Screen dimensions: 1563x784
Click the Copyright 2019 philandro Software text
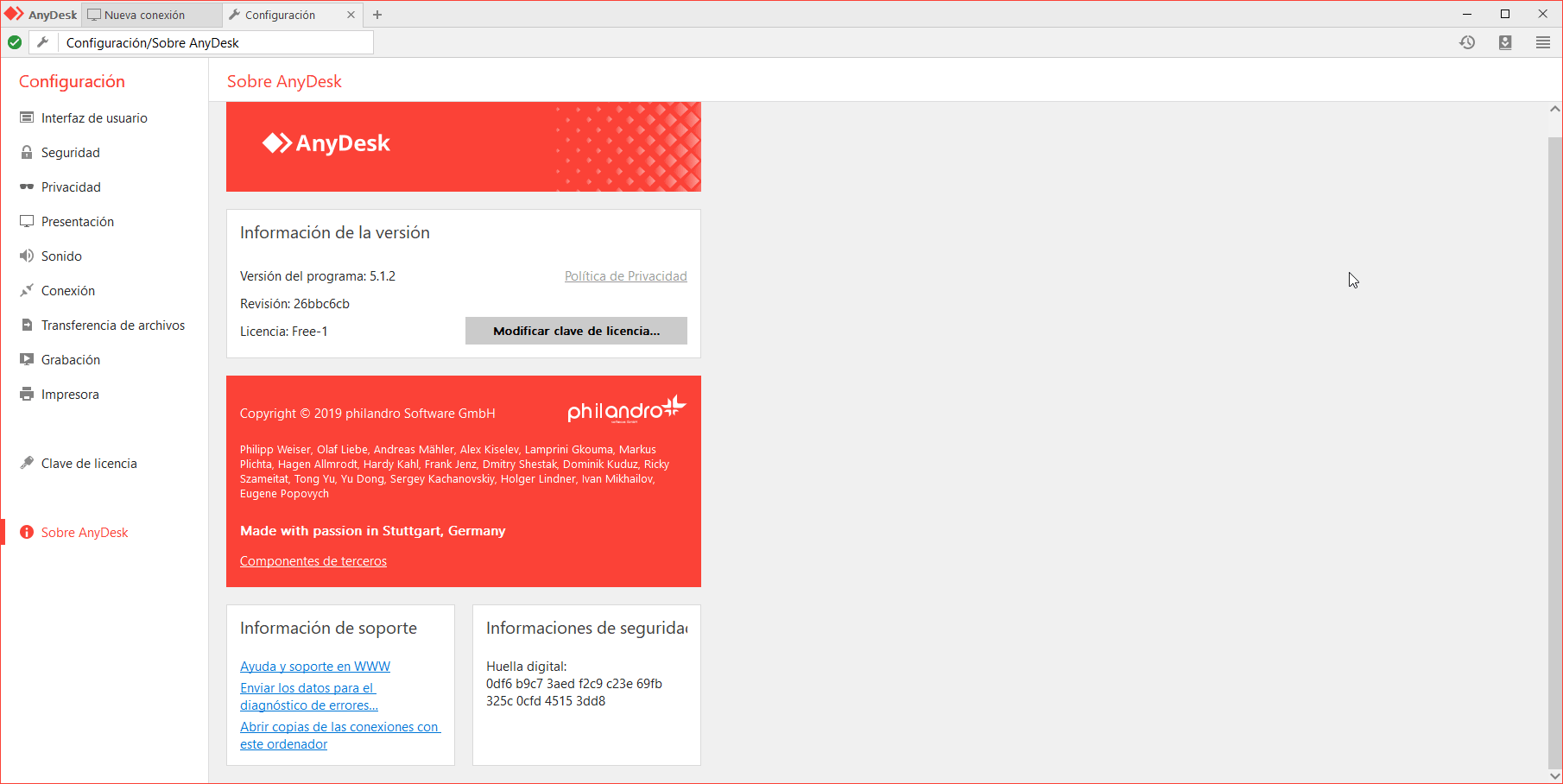click(368, 414)
